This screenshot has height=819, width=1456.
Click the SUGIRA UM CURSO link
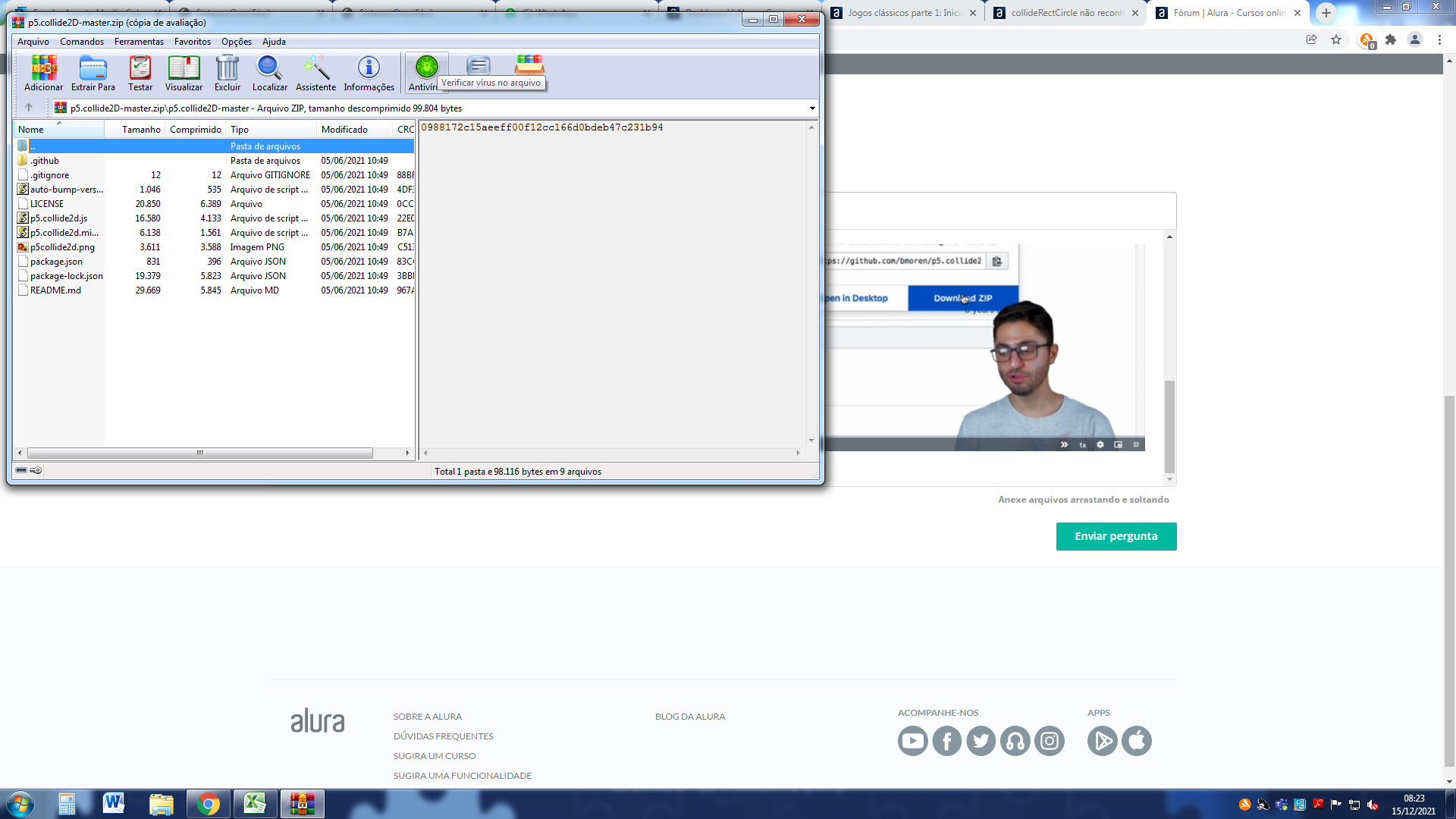[434, 756]
